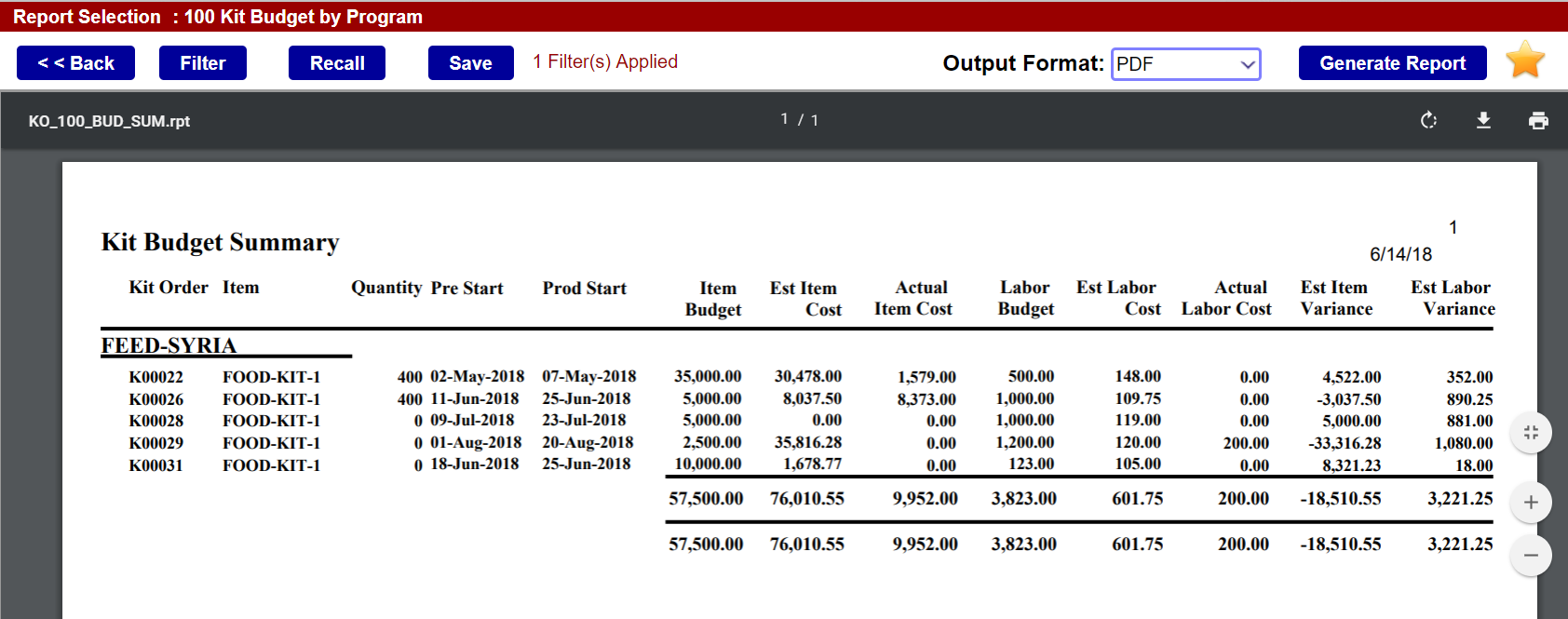This screenshot has height=619, width=1568.
Task: Click item budget value 35,000.00
Action: (708, 376)
